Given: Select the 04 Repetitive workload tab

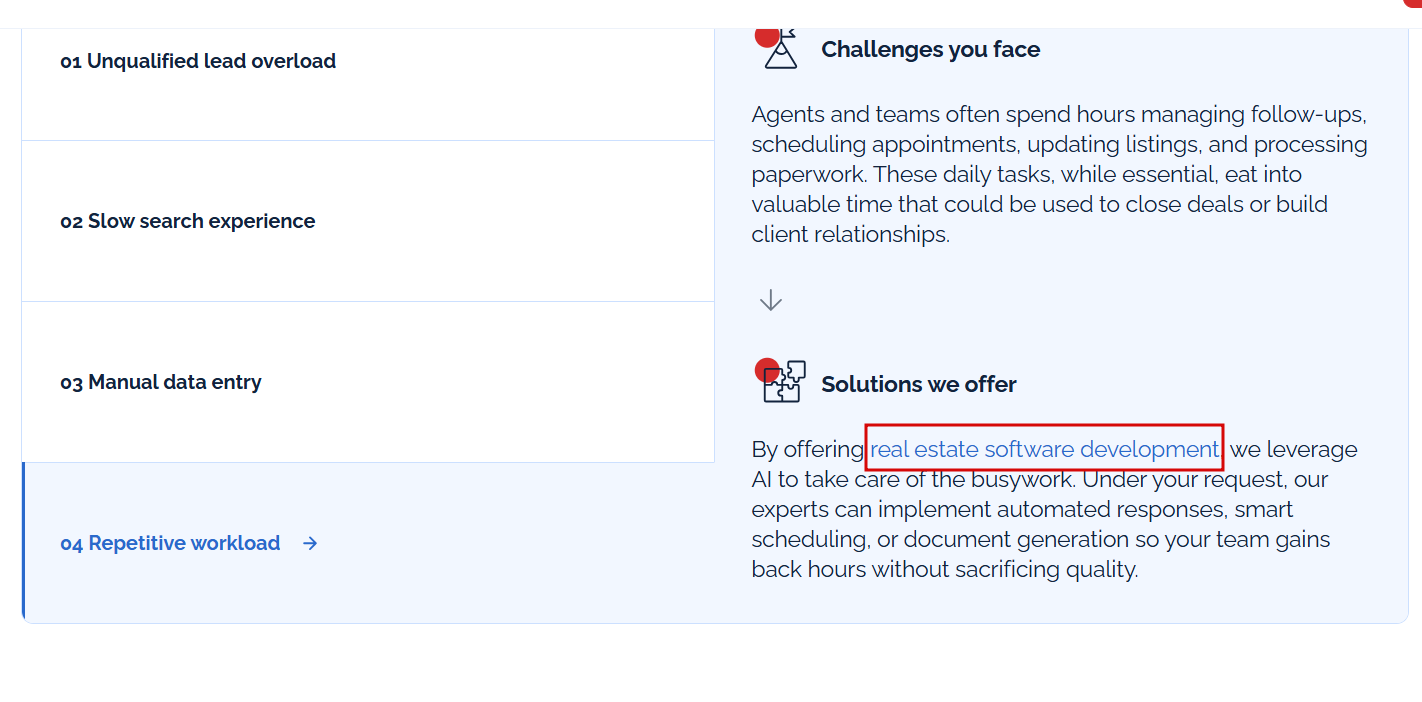Looking at the screenshot, I should point(368,543).
